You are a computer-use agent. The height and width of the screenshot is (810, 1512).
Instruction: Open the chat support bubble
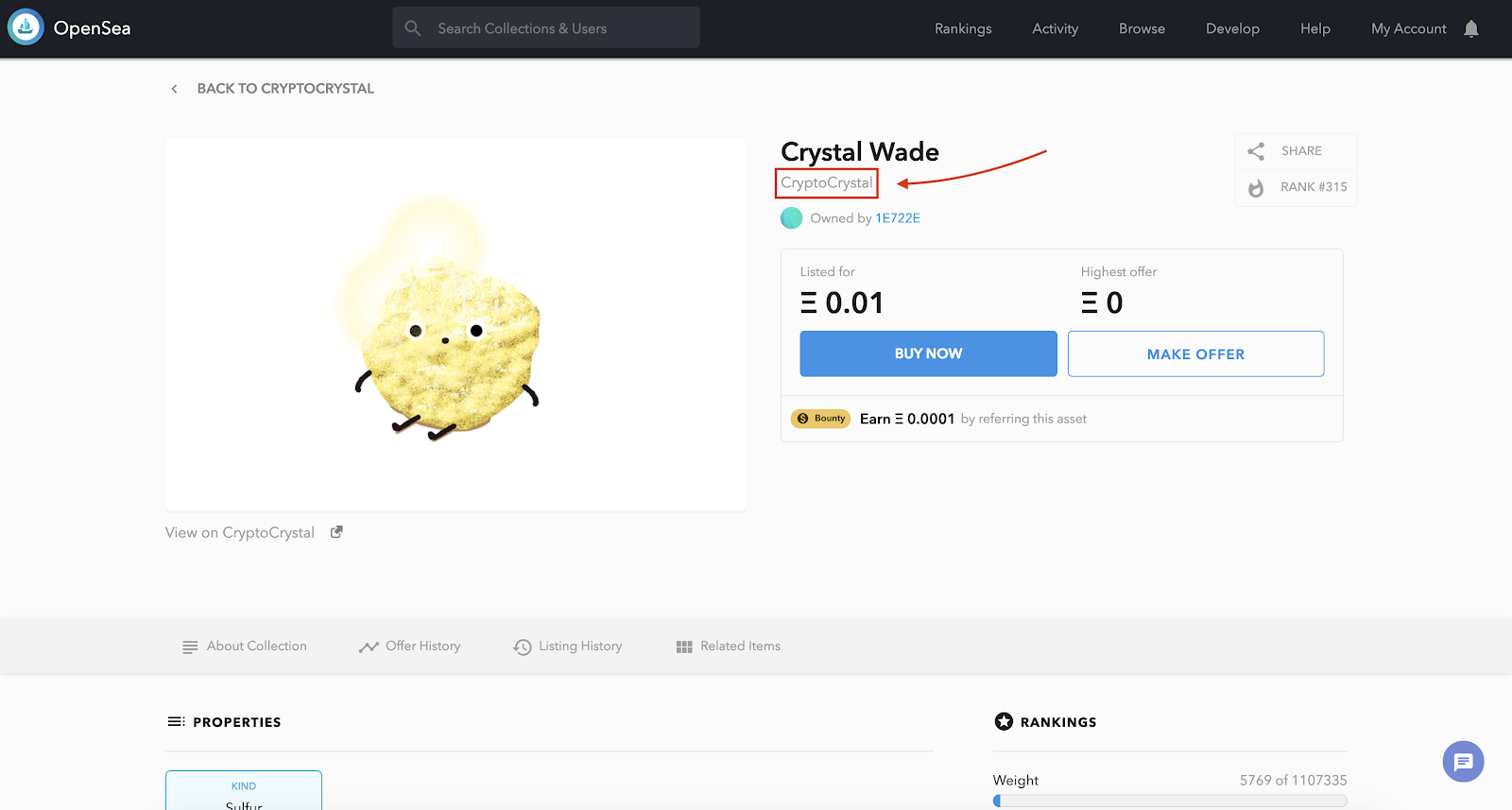pyautogui.click(x=1463, y=762)
